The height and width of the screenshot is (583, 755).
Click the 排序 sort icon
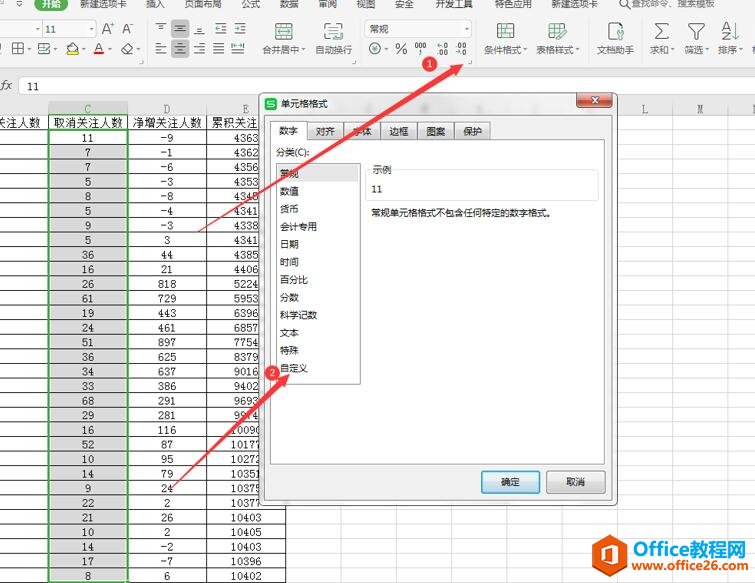click(x=728, y=32)
